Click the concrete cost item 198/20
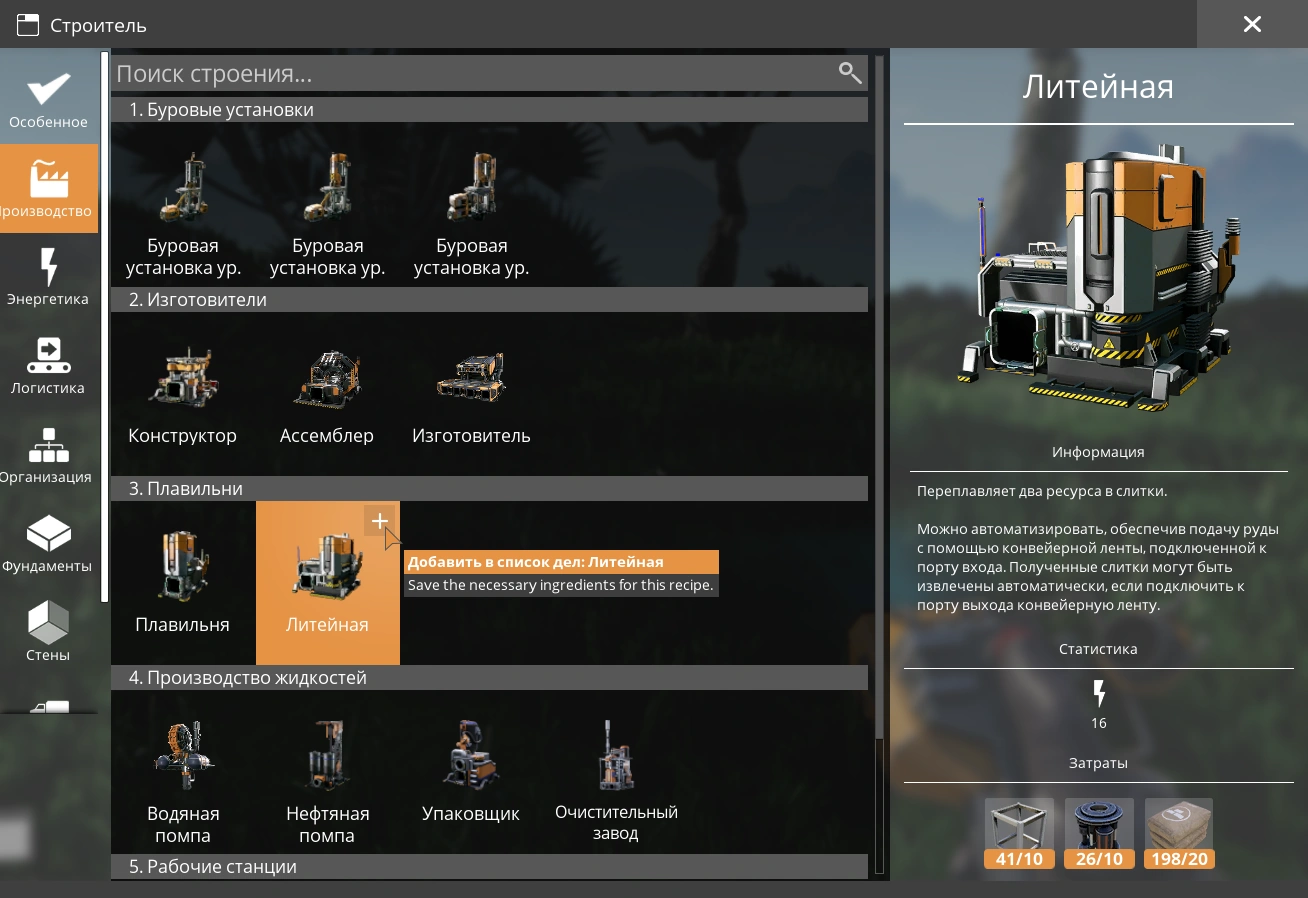This screenshot has height=898, width=1308. point(1179,833)
